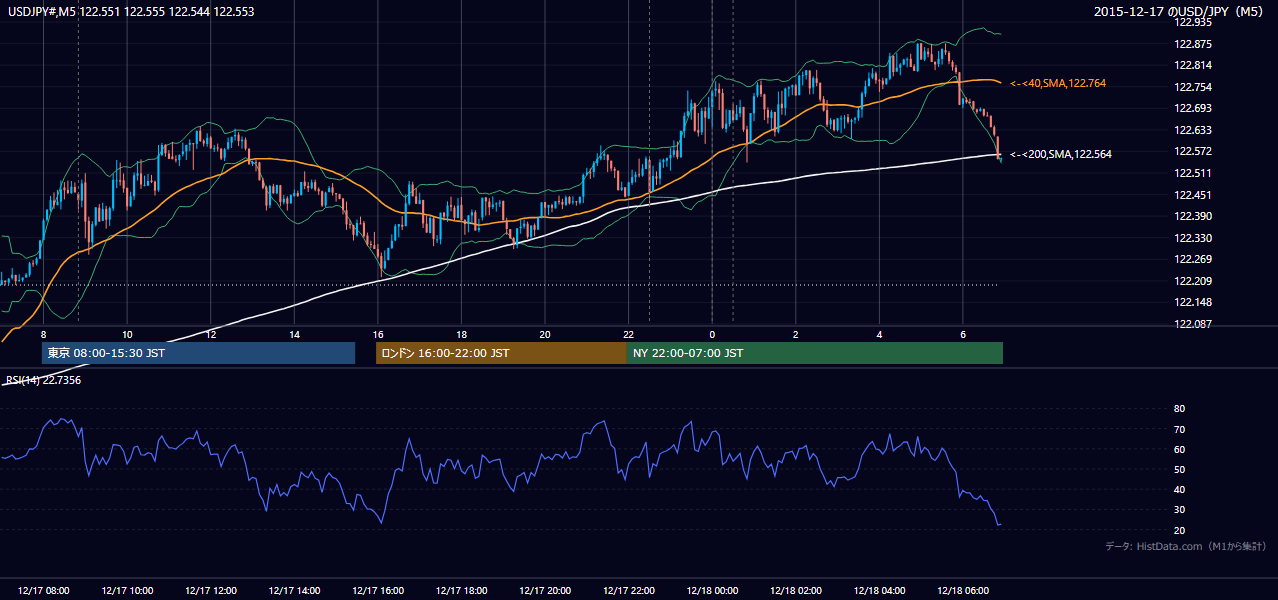1278x600 pixels.
Task: Click the 40 SMA 122.764 label
Action: (x=1058, y=84)
